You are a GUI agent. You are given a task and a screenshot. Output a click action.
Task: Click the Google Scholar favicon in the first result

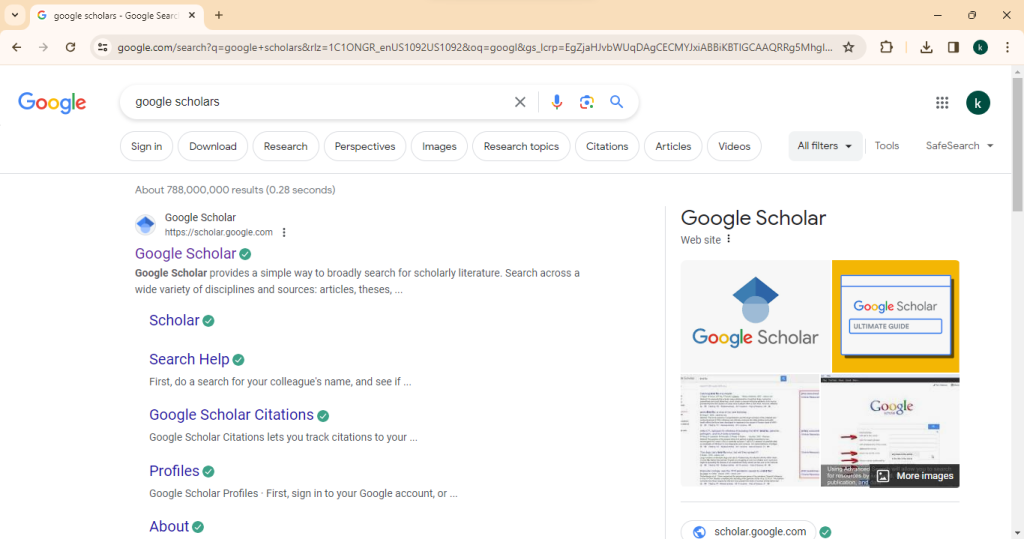[145, 225]
